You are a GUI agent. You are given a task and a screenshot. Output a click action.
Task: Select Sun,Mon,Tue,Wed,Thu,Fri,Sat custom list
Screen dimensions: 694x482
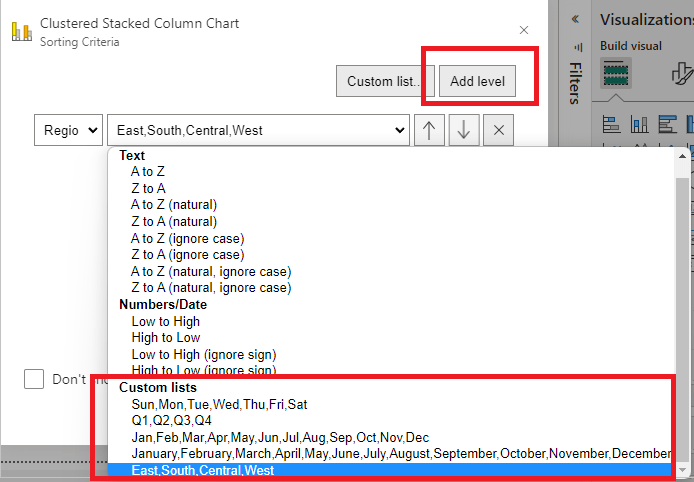(x=219, y=404)
